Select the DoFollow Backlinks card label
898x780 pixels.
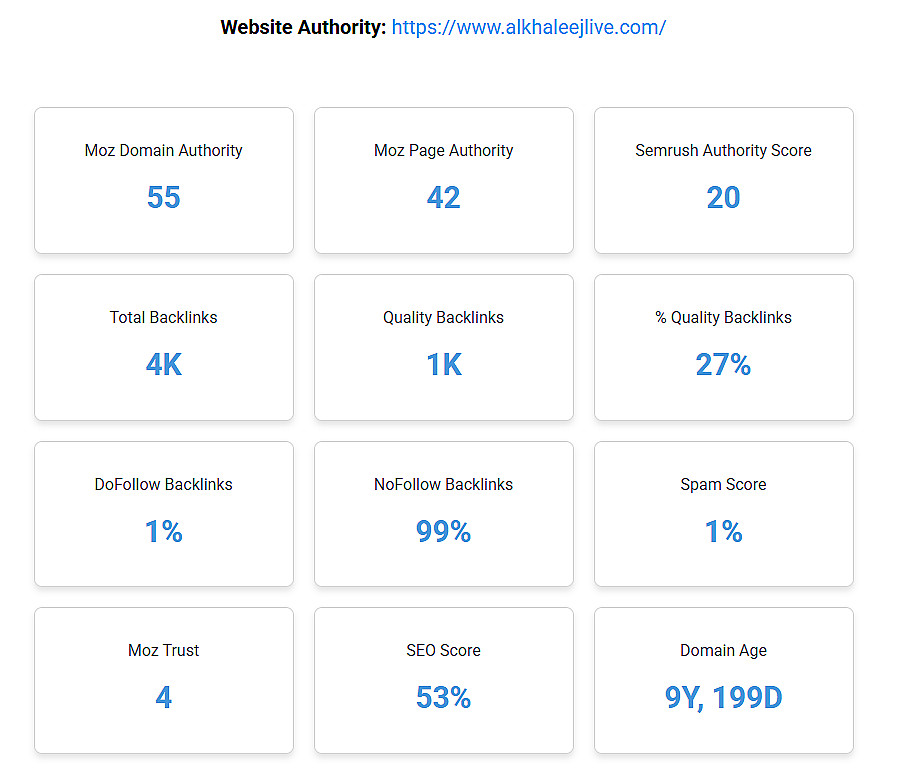pyautogui.click(x=164, y=485)
